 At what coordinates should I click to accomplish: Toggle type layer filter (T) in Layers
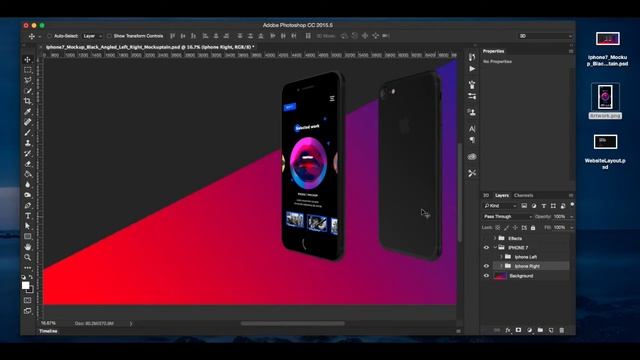(544, 206)
